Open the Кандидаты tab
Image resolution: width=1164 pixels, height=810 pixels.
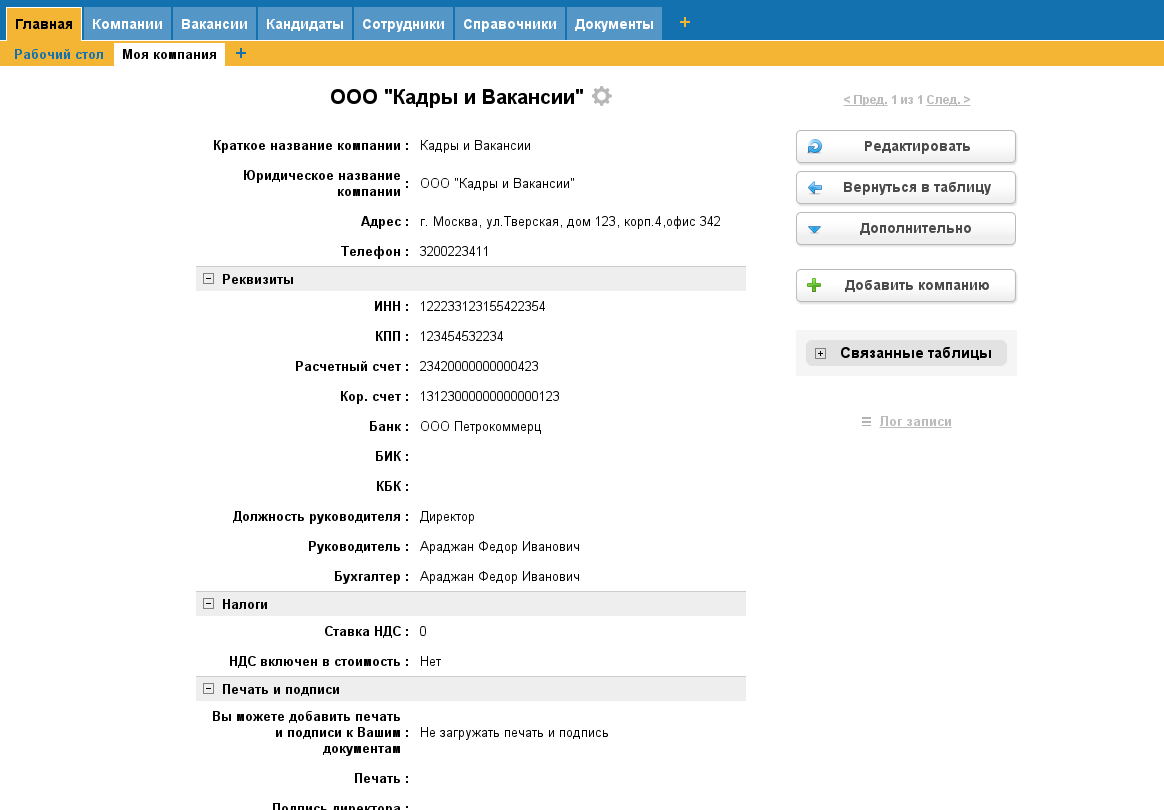point(305,24)
